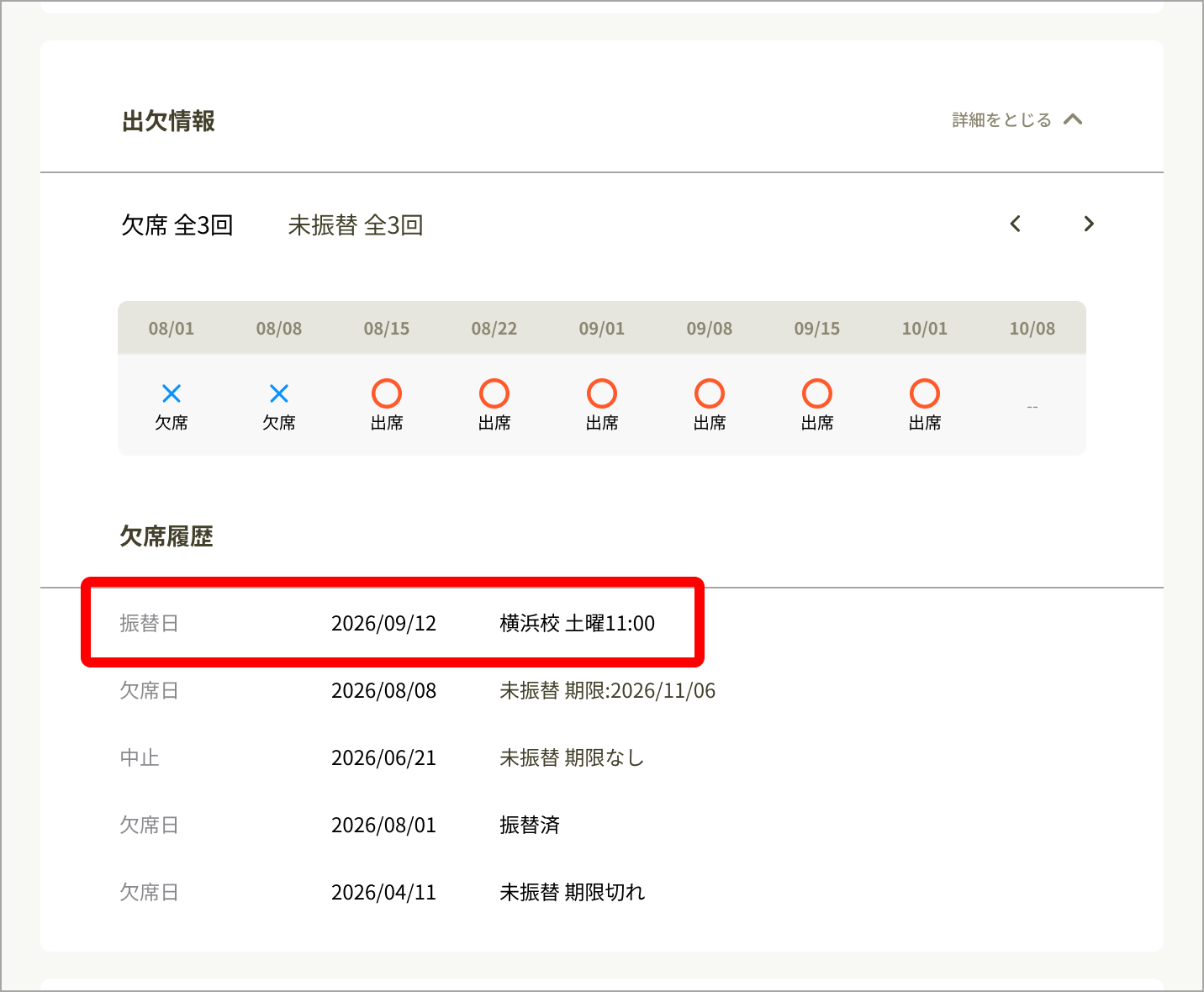Screen dimensions: 1204x992
Task: Click the 08/08 date column header
Action: pyautogui.click(x=279, y=329)
